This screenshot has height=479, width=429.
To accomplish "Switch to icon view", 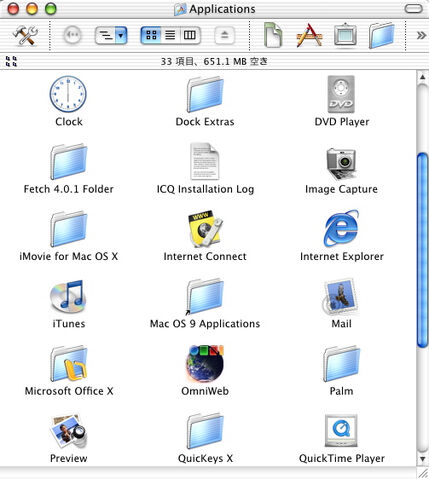I will point(151,35).
